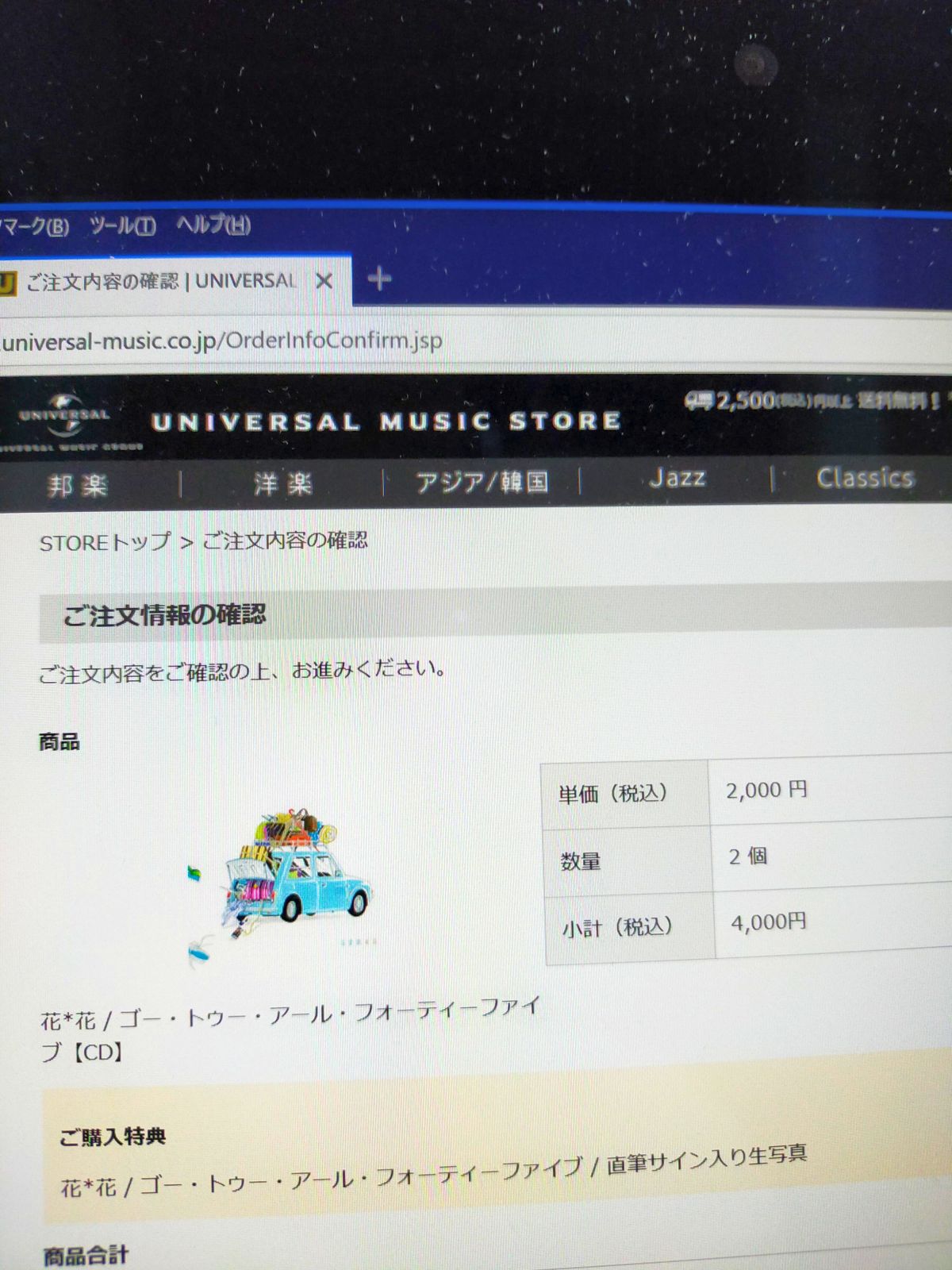
Task: Open the Jazz category
Action: [677, 477]
